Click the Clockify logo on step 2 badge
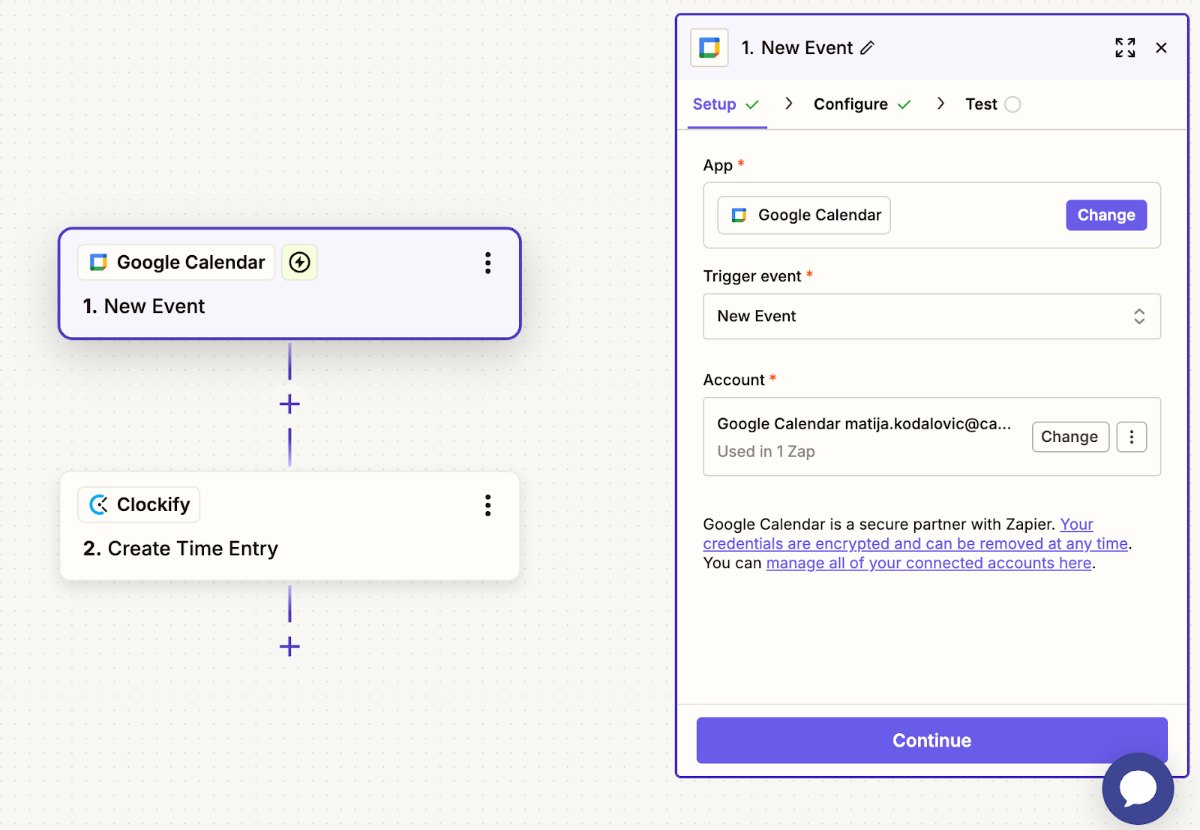Image resolution: width=1200 pixels, height=830 pixels. point(99,505)
